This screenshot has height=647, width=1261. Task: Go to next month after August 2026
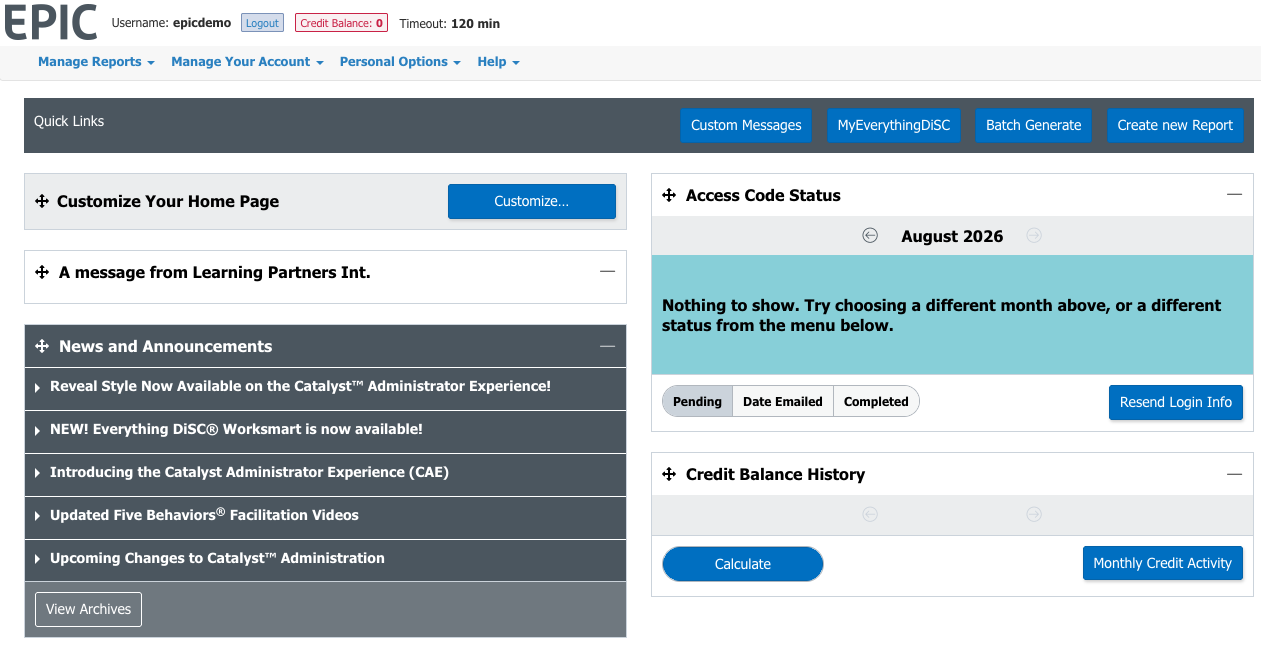1034,236
